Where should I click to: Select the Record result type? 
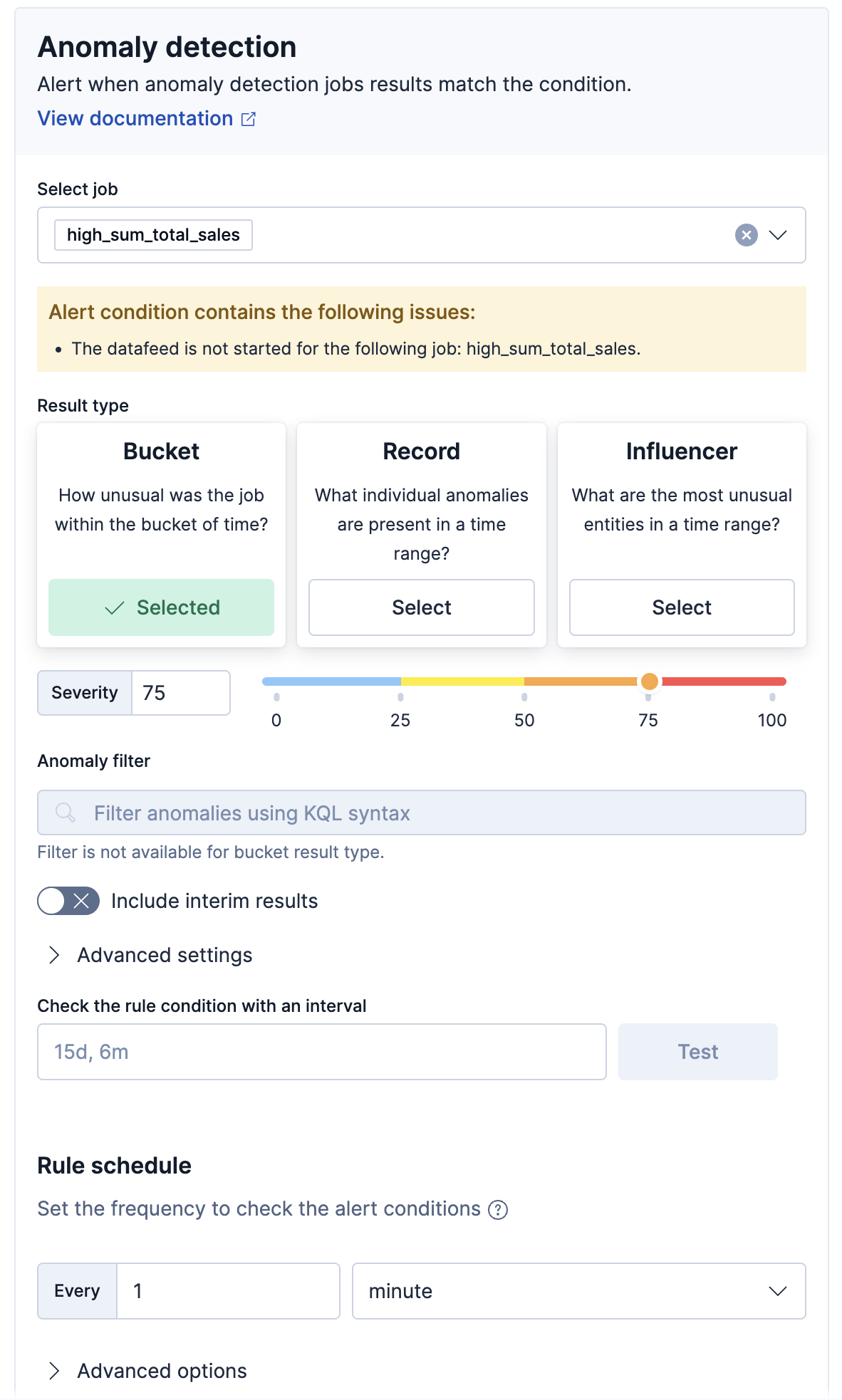point(421,607)
